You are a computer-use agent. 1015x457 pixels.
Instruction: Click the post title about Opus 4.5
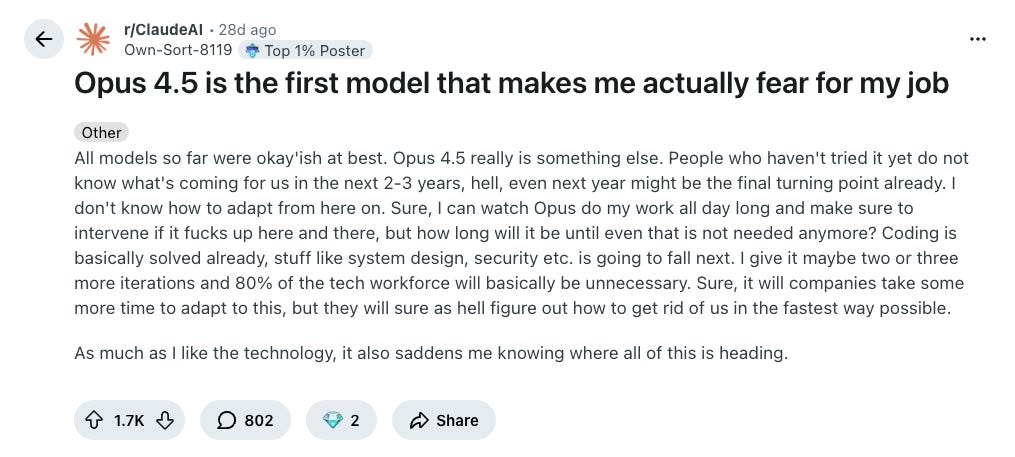tap(511, 85)
